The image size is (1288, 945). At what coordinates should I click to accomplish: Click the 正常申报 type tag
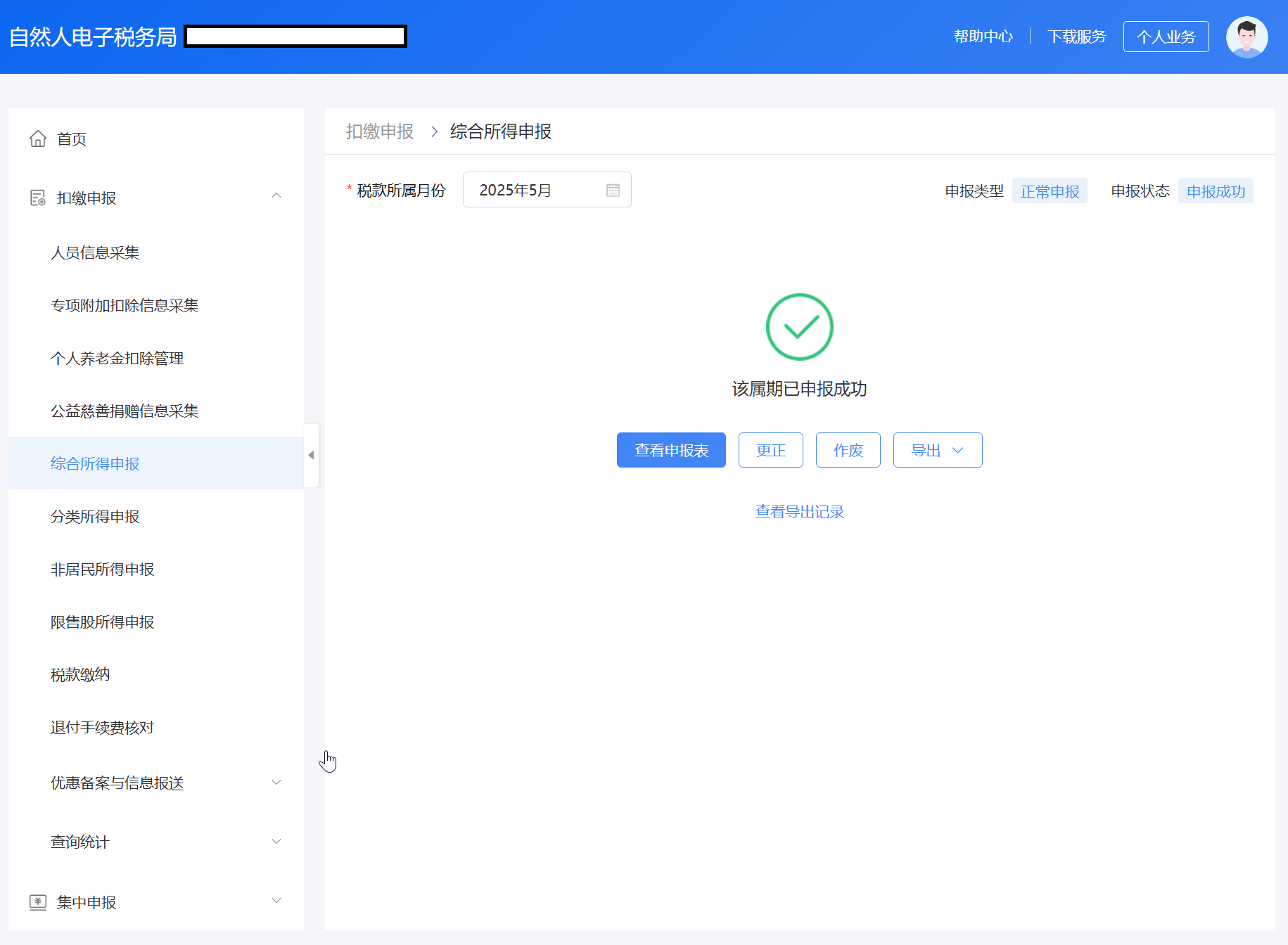1050,191
